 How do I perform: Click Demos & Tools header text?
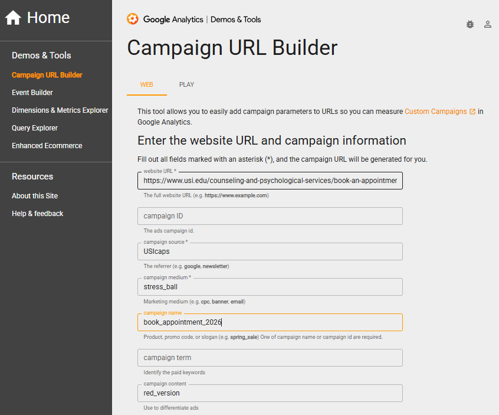[236, 20]
